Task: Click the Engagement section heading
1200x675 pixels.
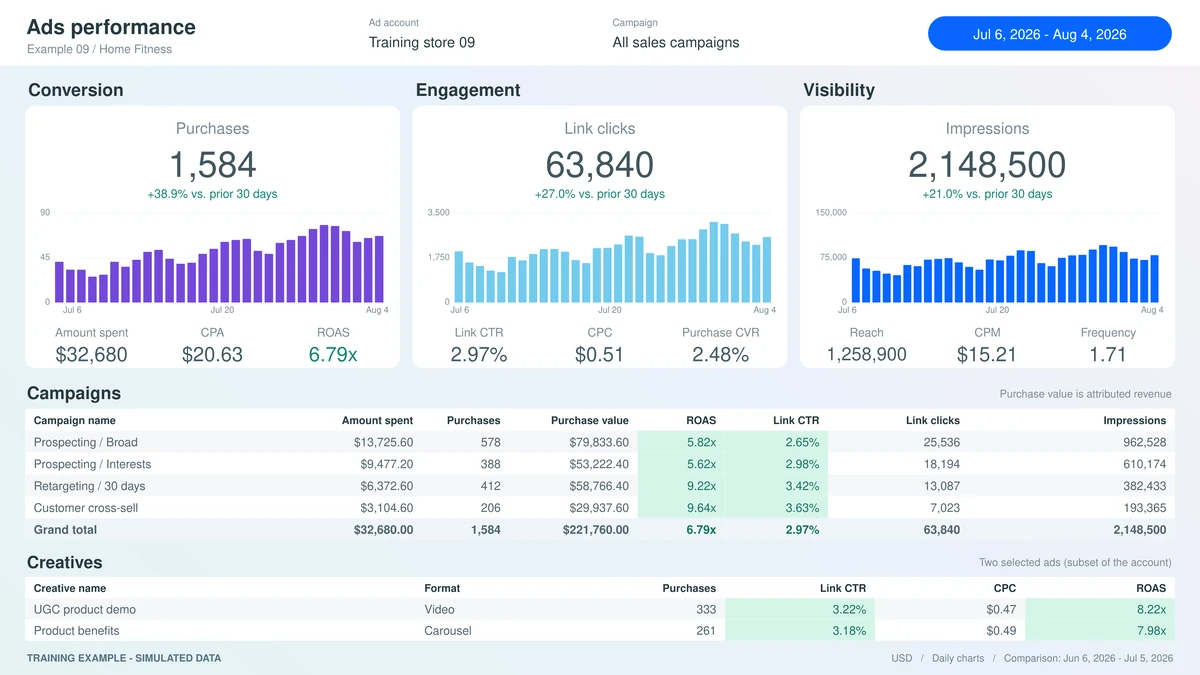Action: pyautogui.click(x=468, y=90)
